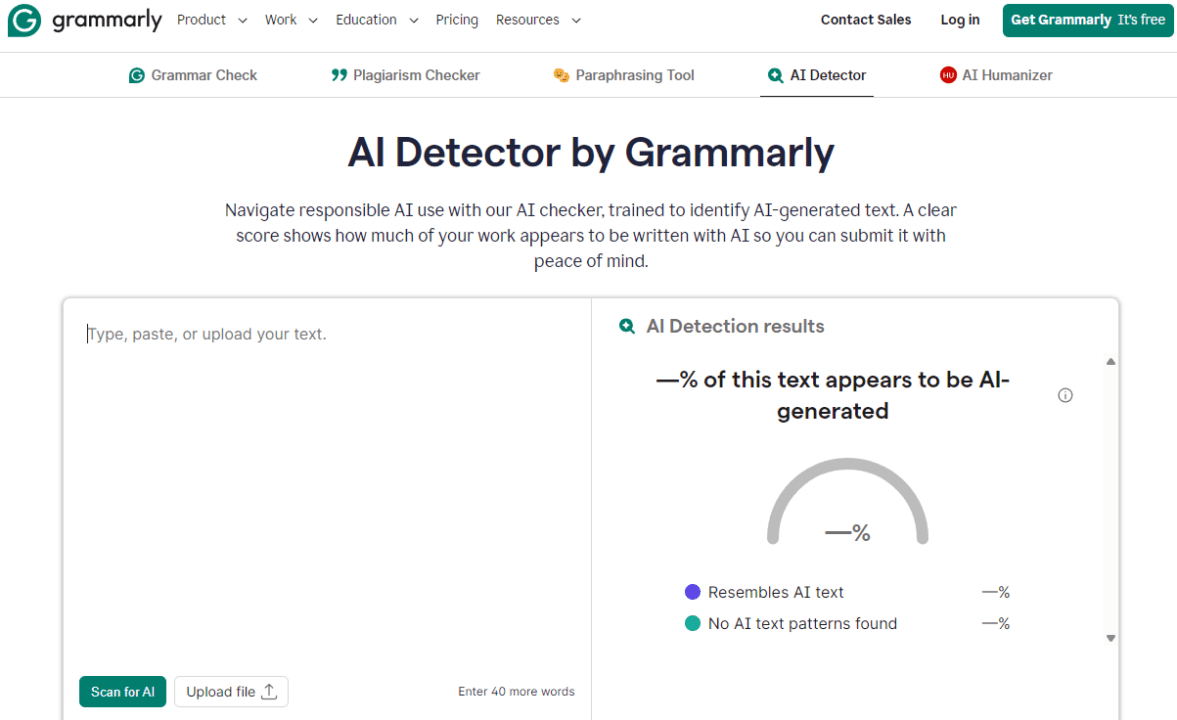1177x720 pixels.
Task: Click the Grammarly logo
Action: [x=84, y=20]
